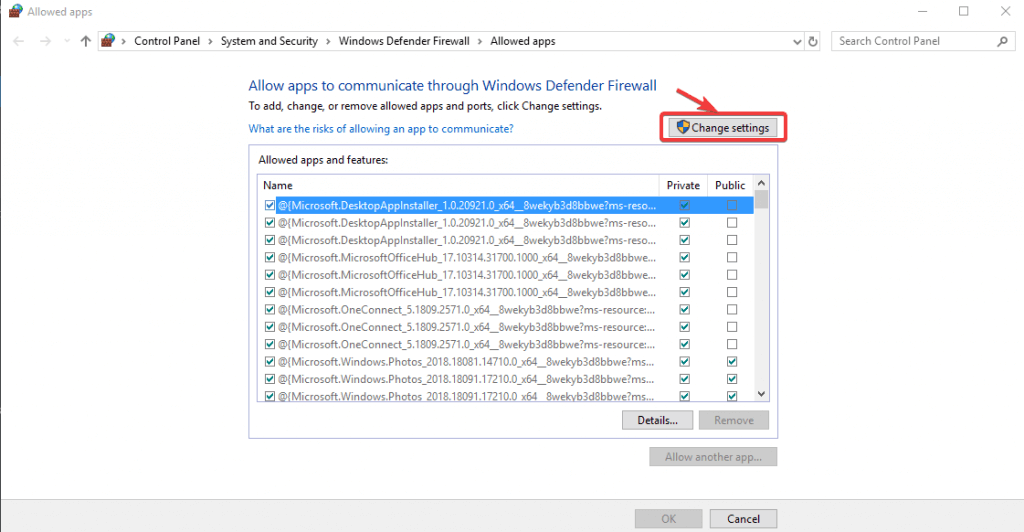
Task: Toggle Private checkbox of first OneConnect row
Action: [684, 309]
